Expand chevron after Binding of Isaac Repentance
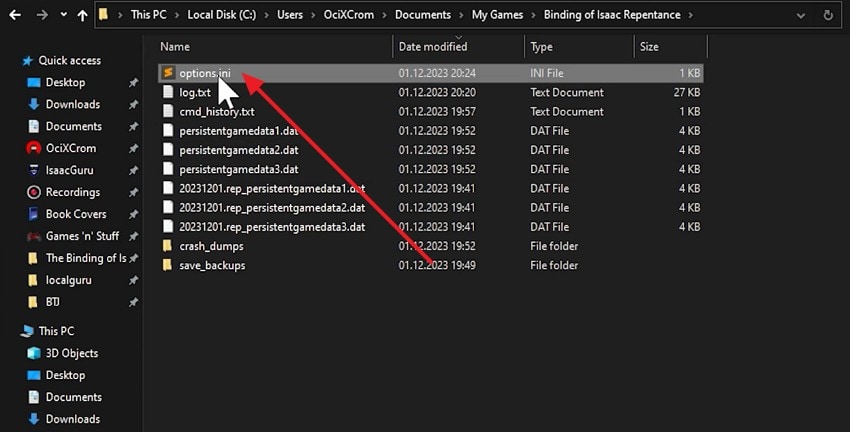 691,15
